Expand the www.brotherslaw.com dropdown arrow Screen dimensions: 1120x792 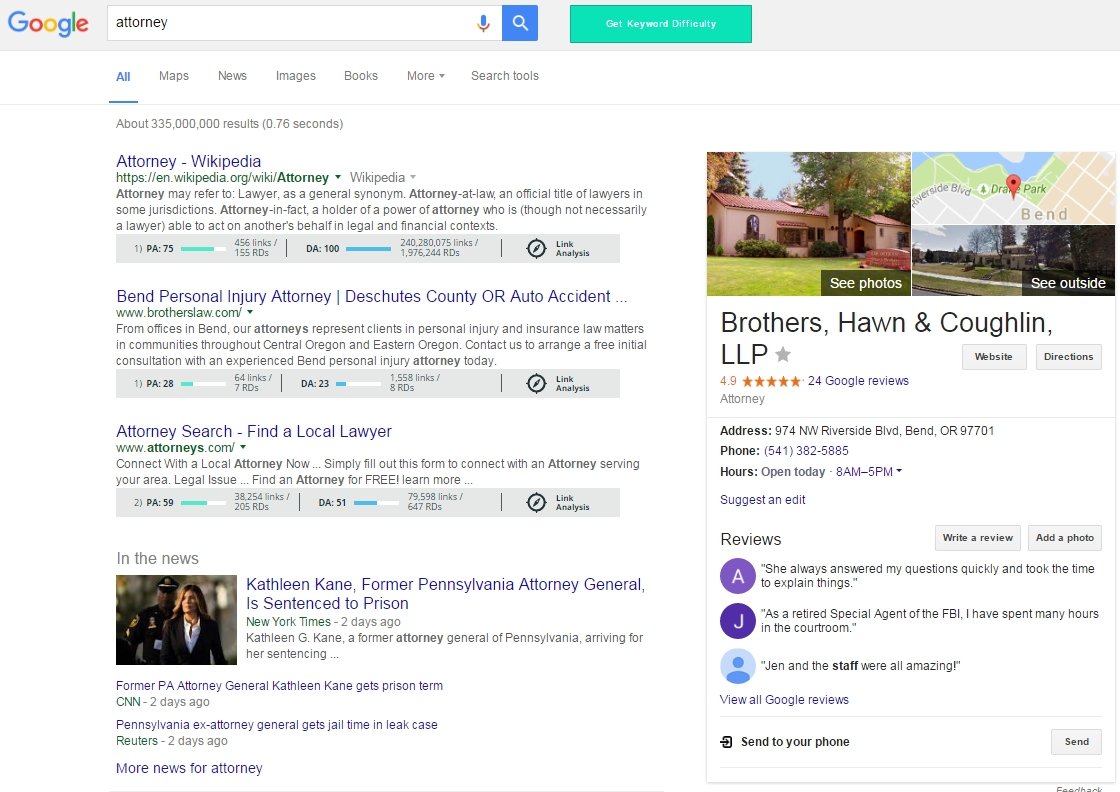click(250, 312)
